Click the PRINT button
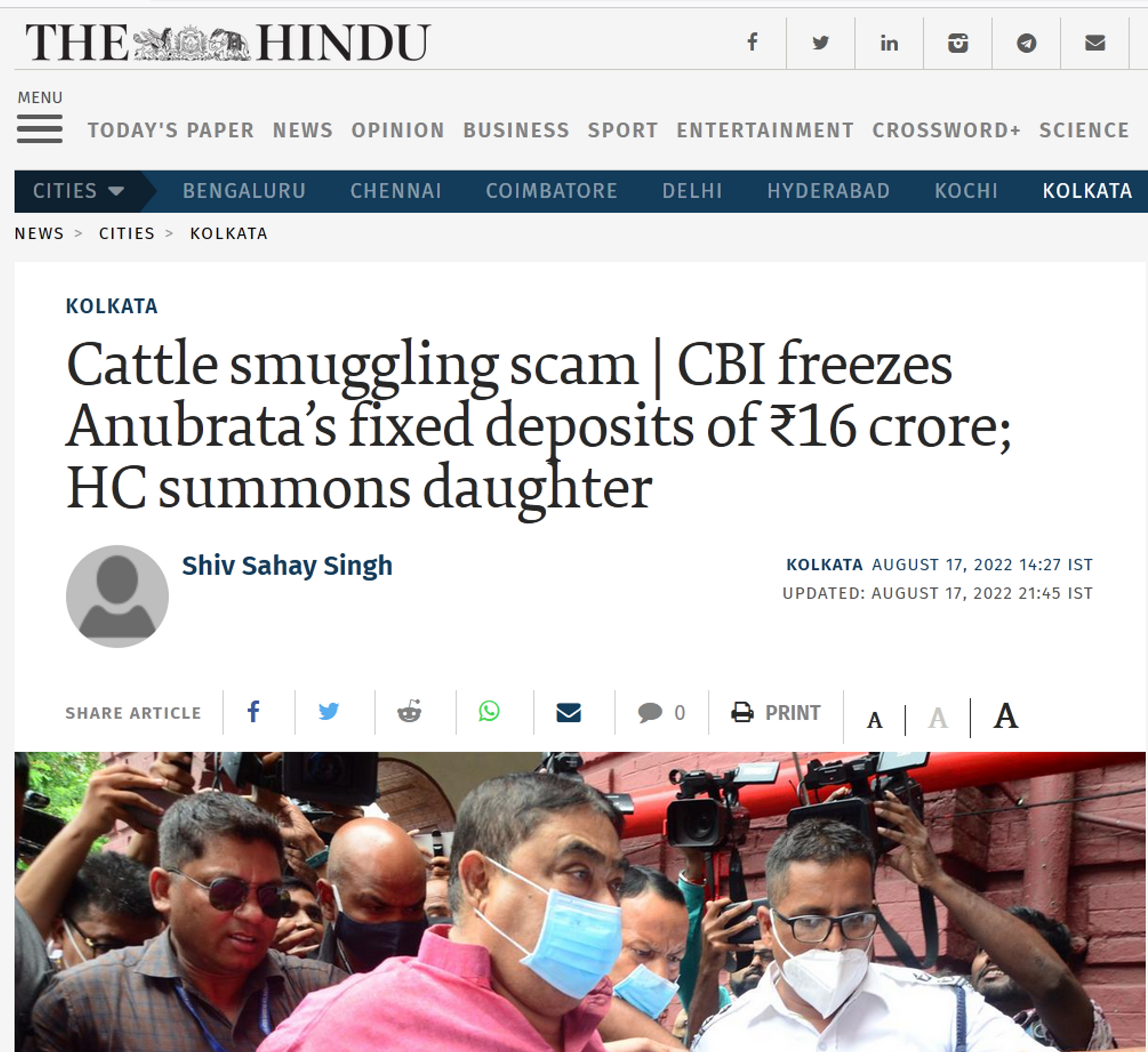 (x=776, y=712)
